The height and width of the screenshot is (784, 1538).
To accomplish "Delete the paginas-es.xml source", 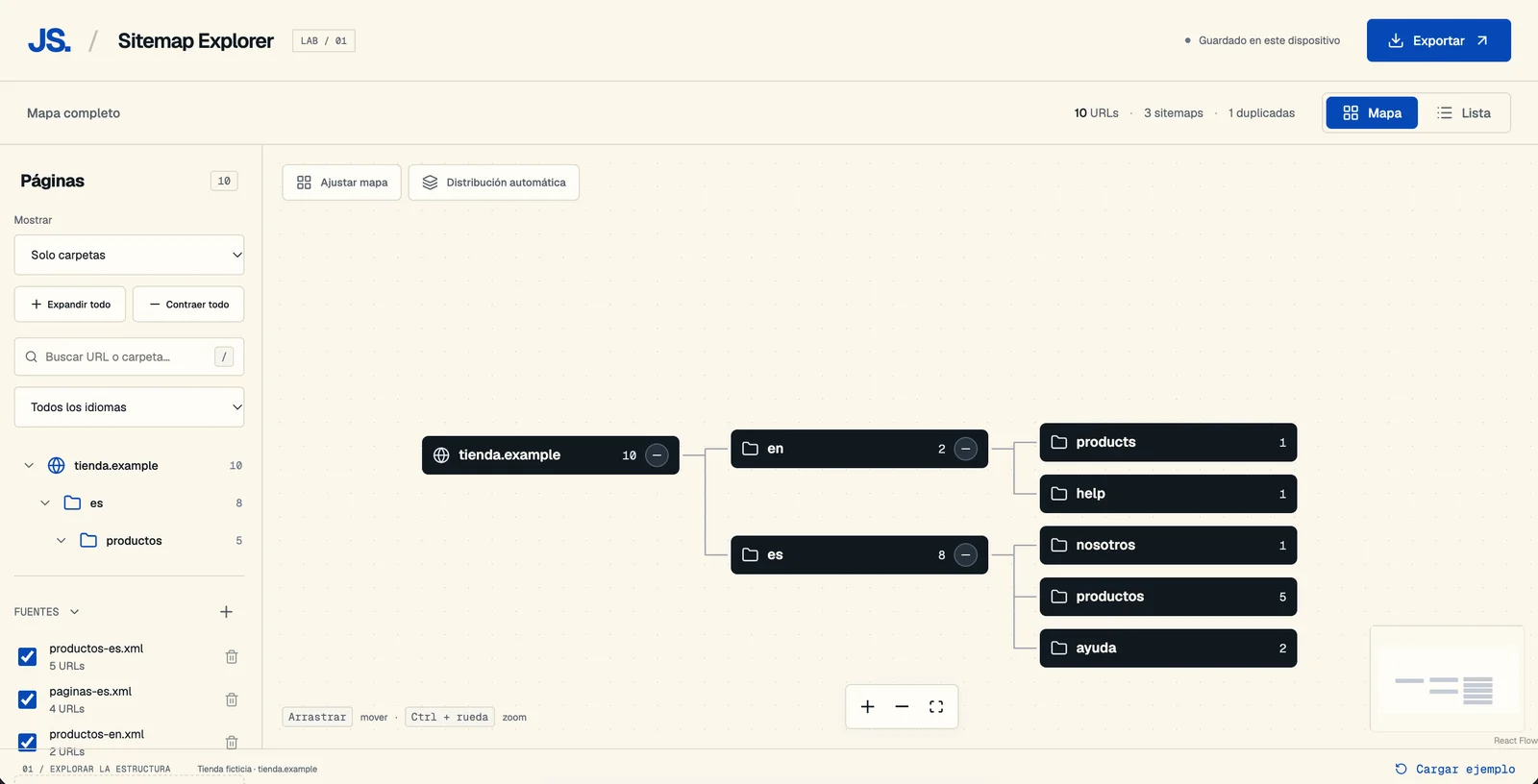I will click(232, 699).
